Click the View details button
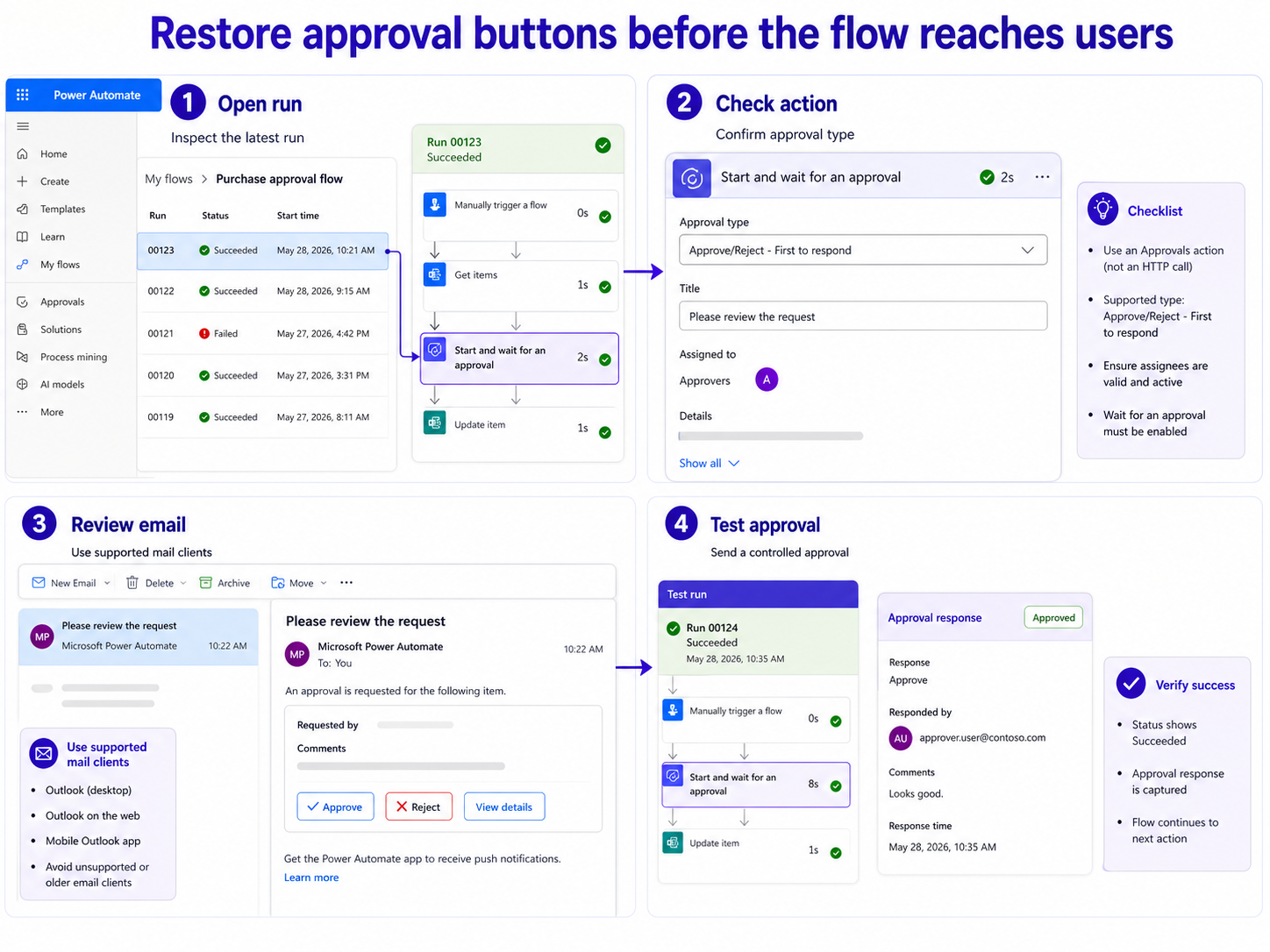 pyautogui.click(x=503, y=806)
